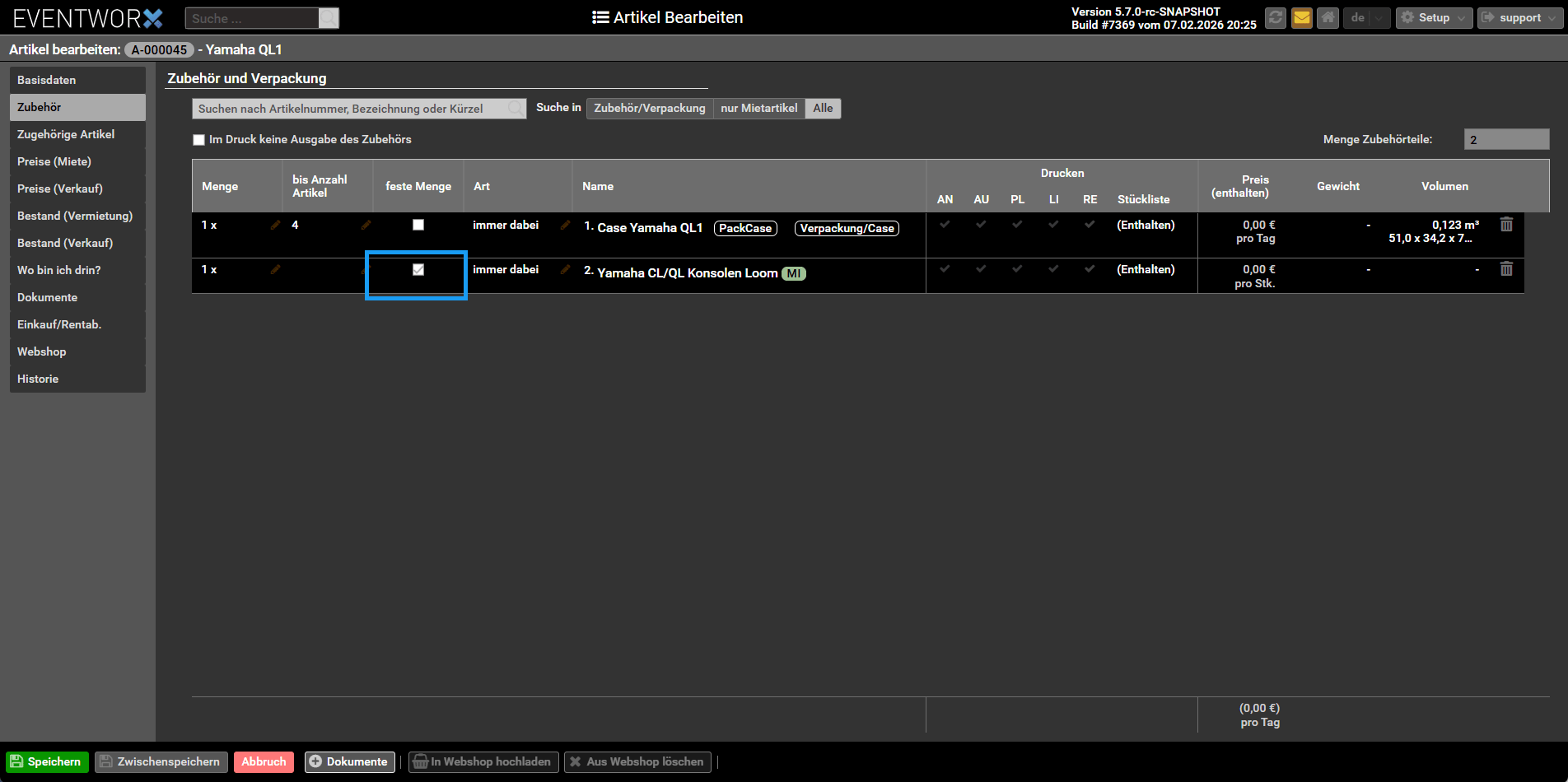
Task: Enable 'feste Menge' for Case Yamaha QL1
Action: pos(418,225)
